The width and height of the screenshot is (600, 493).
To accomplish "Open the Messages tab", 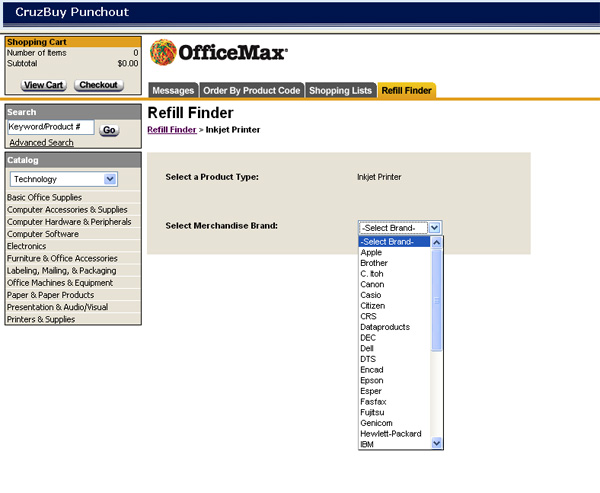I will coord(173,90).
